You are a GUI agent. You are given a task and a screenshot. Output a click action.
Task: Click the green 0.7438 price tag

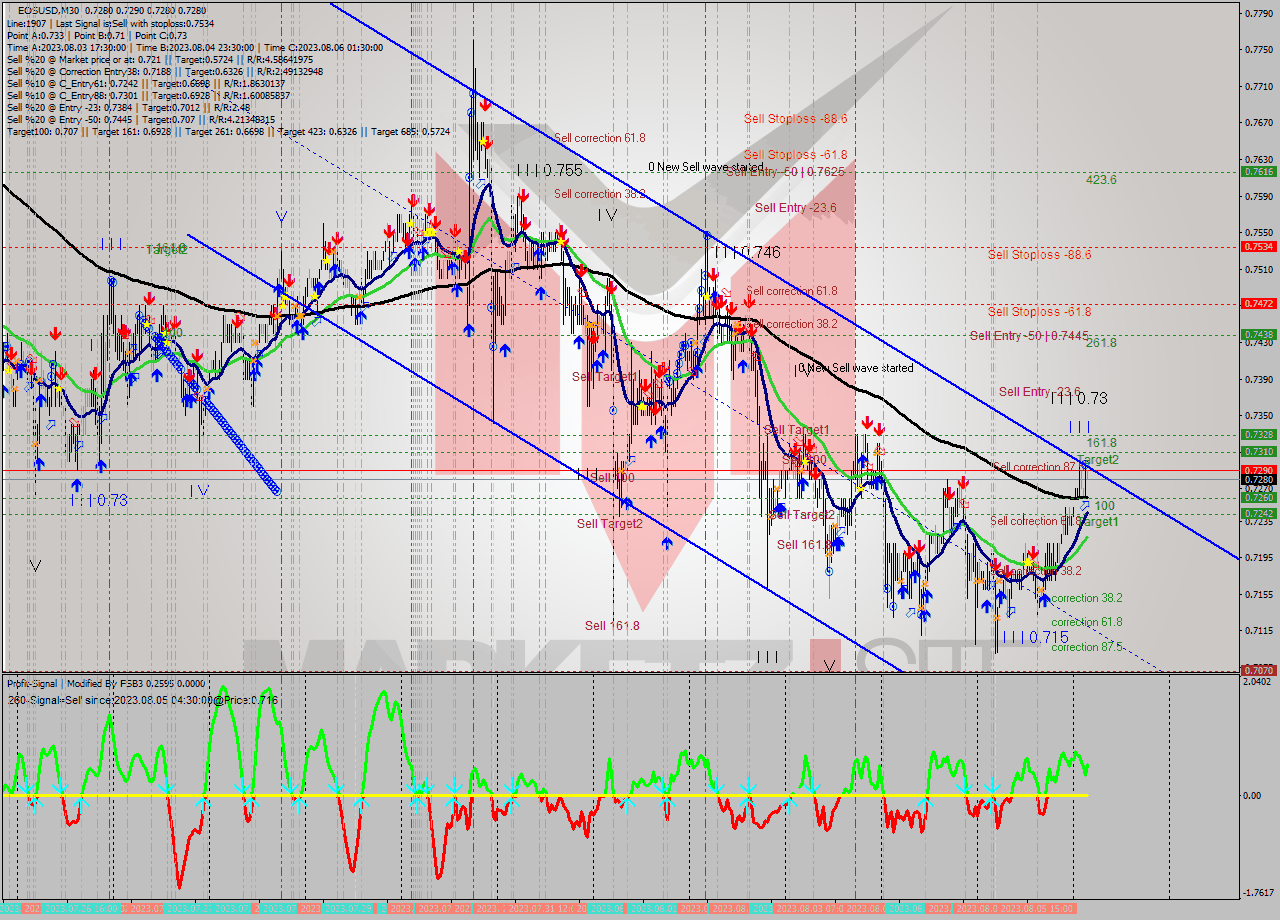coord(1258,334)
